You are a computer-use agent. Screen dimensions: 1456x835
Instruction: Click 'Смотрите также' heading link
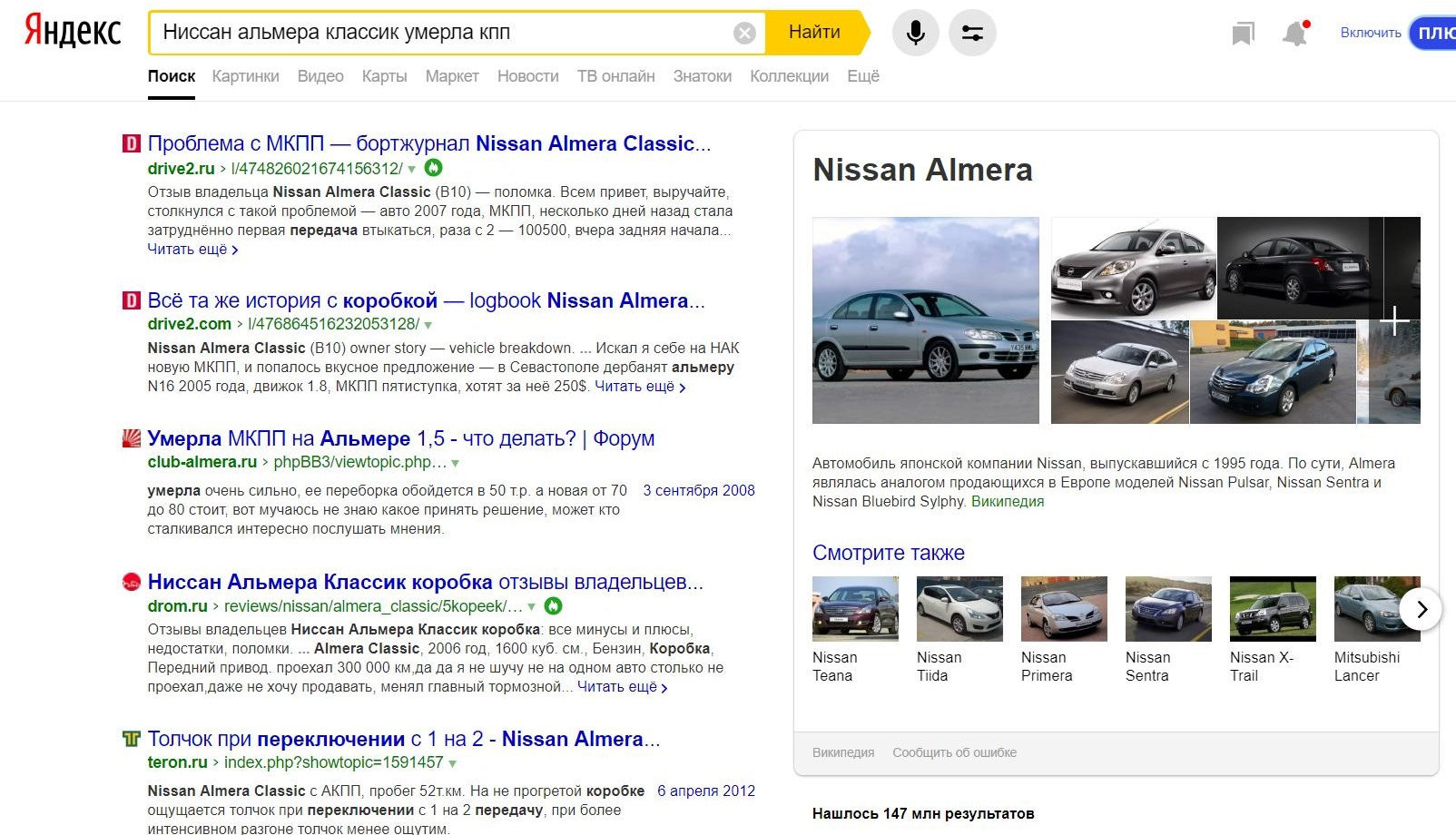point(889,553)
